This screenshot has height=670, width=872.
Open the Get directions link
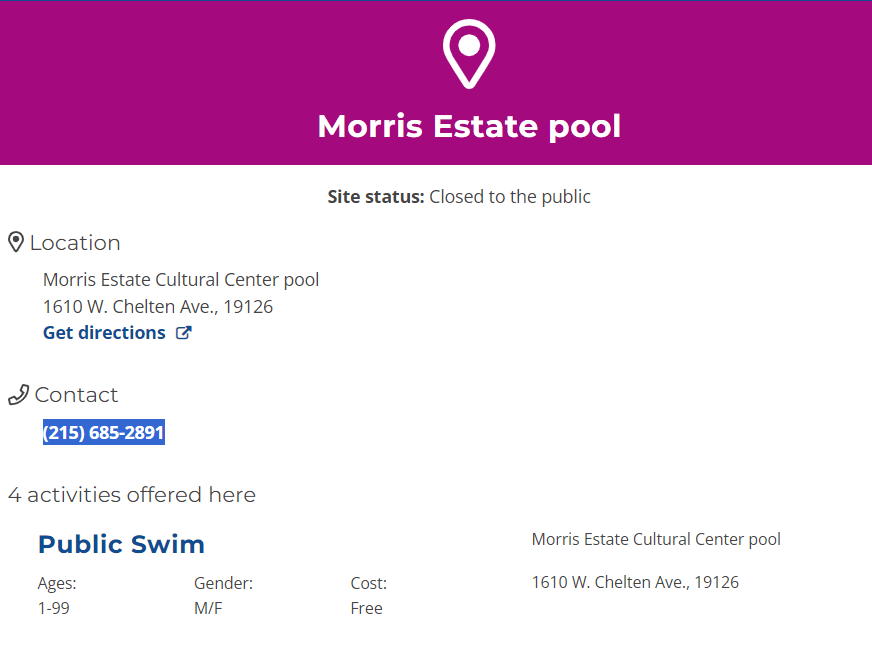click(104, 333)
